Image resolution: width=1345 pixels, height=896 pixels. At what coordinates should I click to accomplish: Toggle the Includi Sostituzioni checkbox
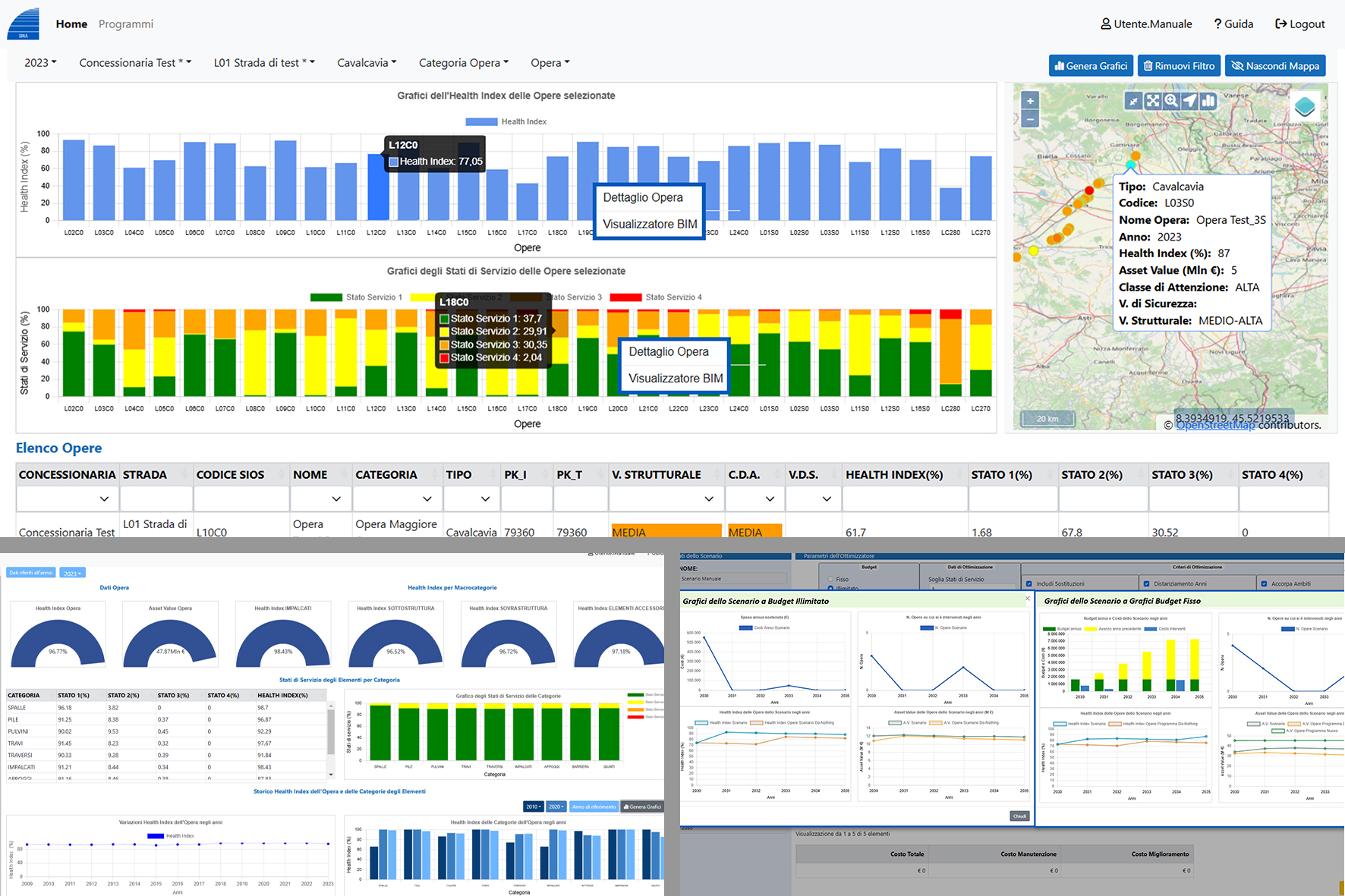1029,584
